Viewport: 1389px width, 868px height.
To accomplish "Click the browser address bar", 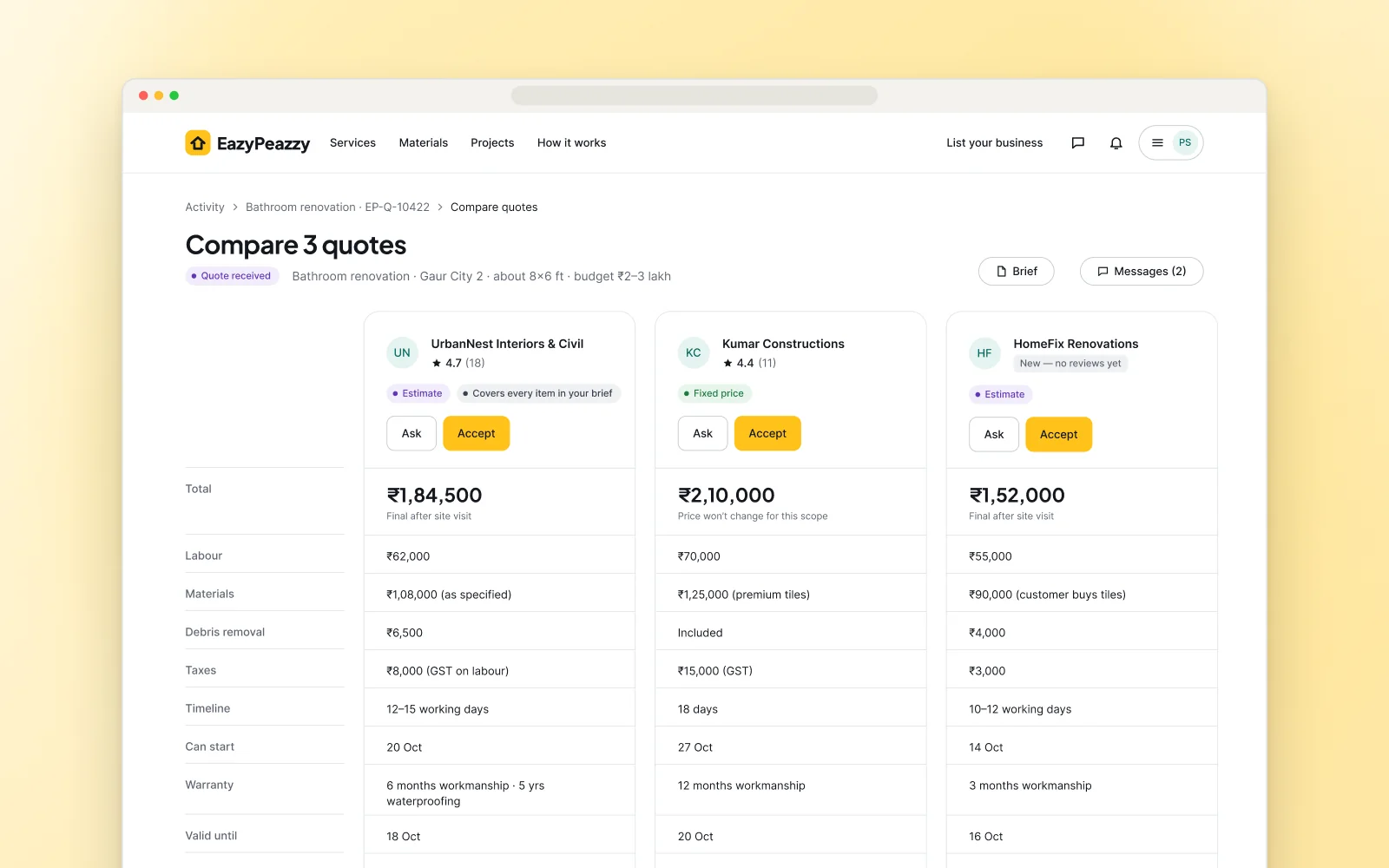I will 694,95.
